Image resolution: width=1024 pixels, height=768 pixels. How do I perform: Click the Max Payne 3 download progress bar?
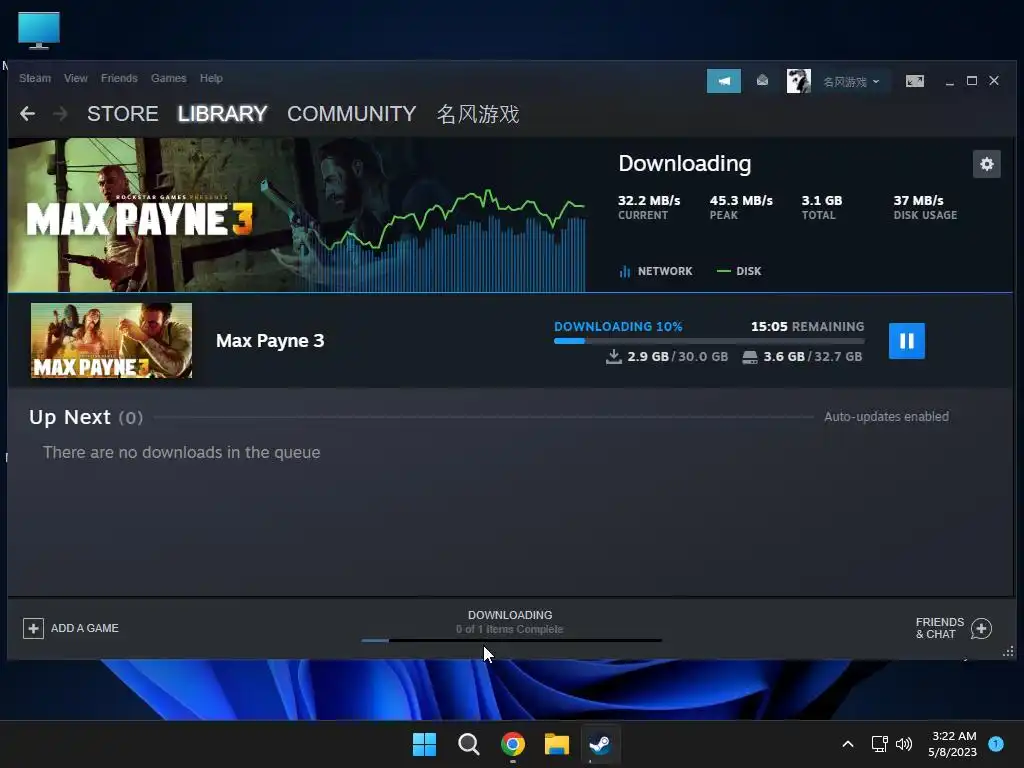coord(709,341)
